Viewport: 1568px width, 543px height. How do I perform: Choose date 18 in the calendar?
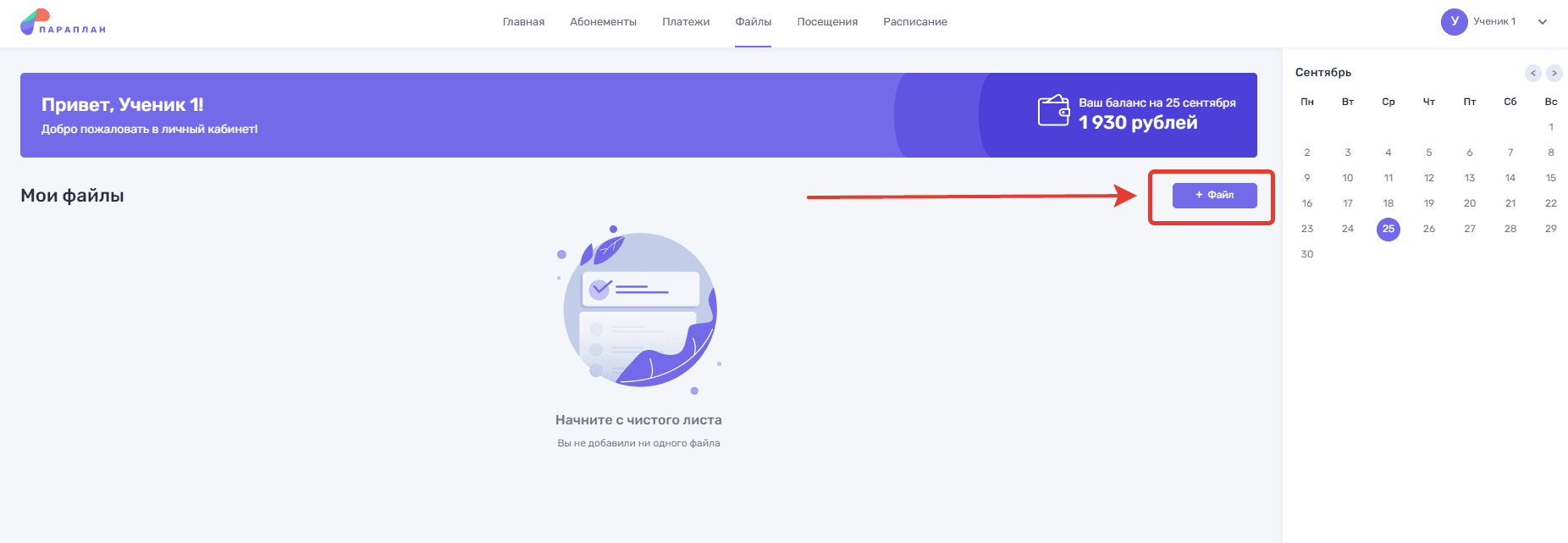[1389, 203]
